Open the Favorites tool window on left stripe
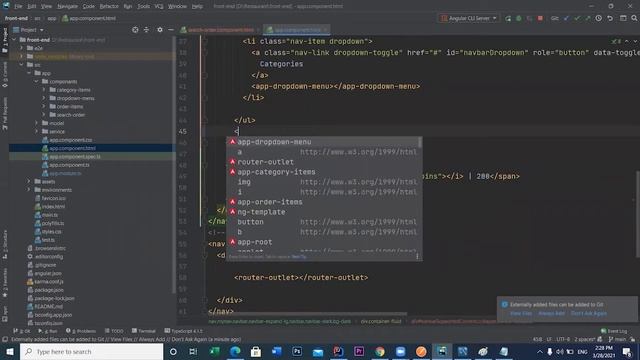The height and width of the screenshot is (360, 640). 4,283
